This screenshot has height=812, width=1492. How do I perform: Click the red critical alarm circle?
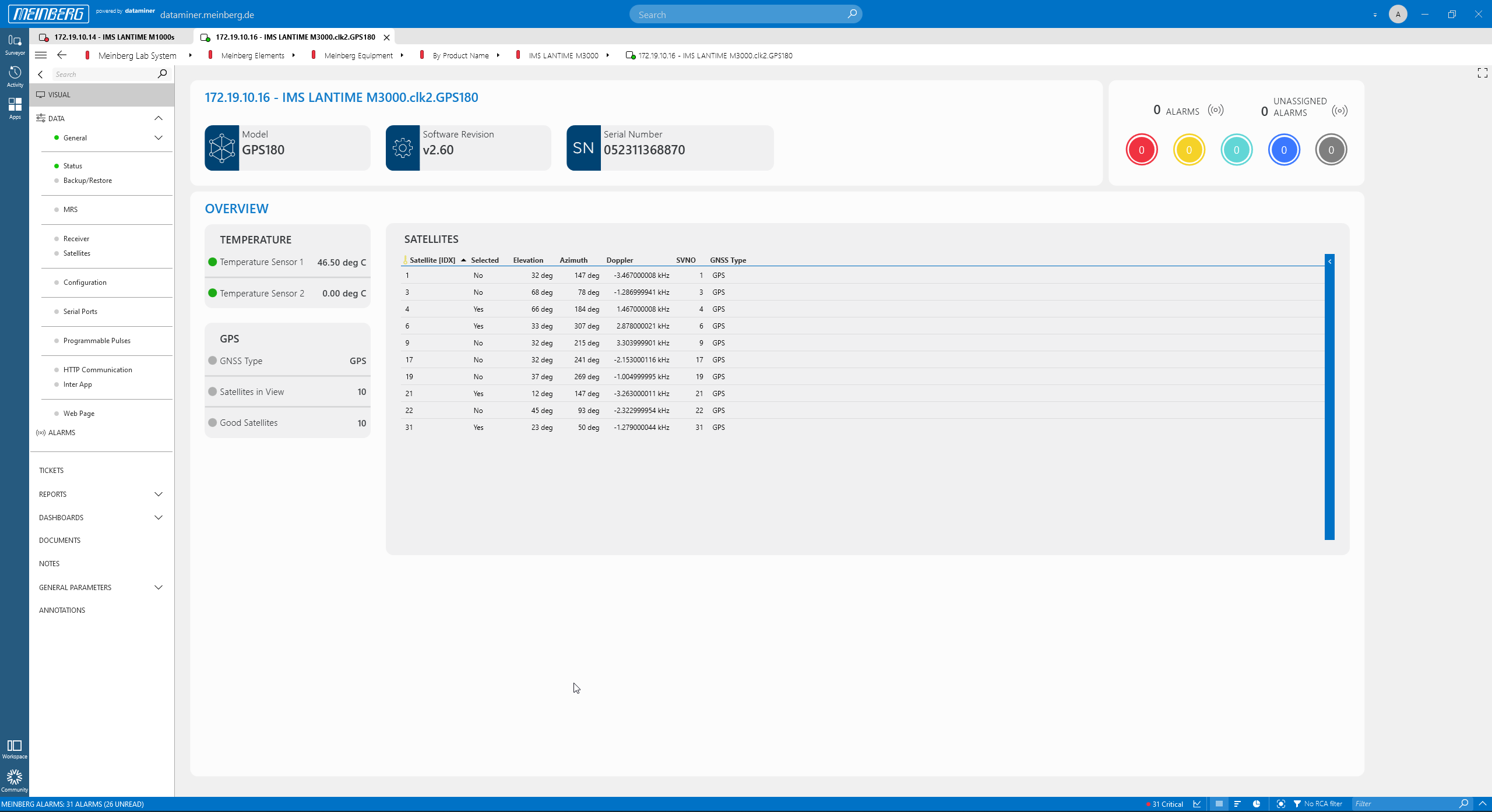coord(1142,150)
